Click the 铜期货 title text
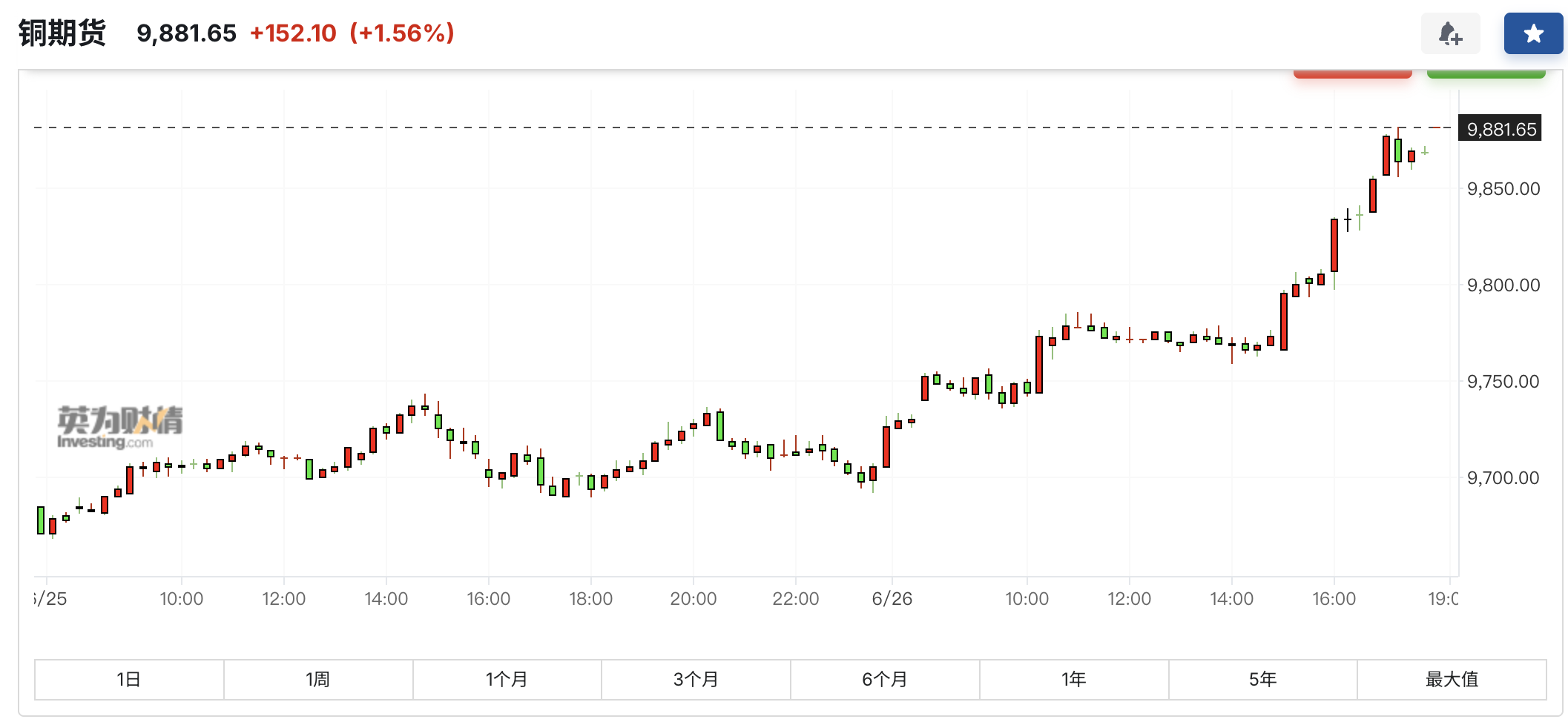The width and height of the screenshot is (1568, 722). pyautogui.click(x=62, y=33)
